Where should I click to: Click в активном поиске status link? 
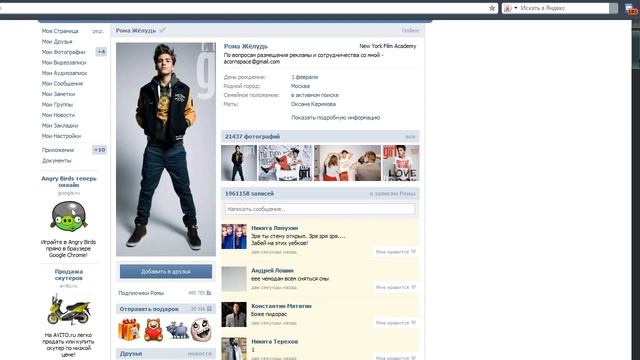click(315, 95)
